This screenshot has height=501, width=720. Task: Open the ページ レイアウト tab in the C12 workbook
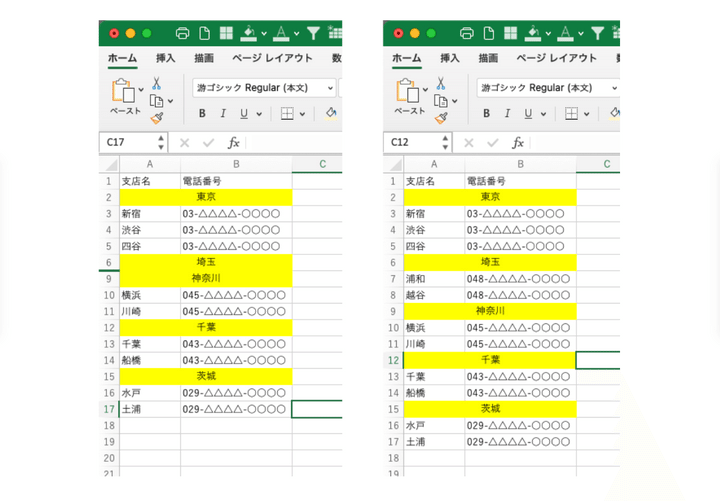pyautogui.click(x=556, y=58)
